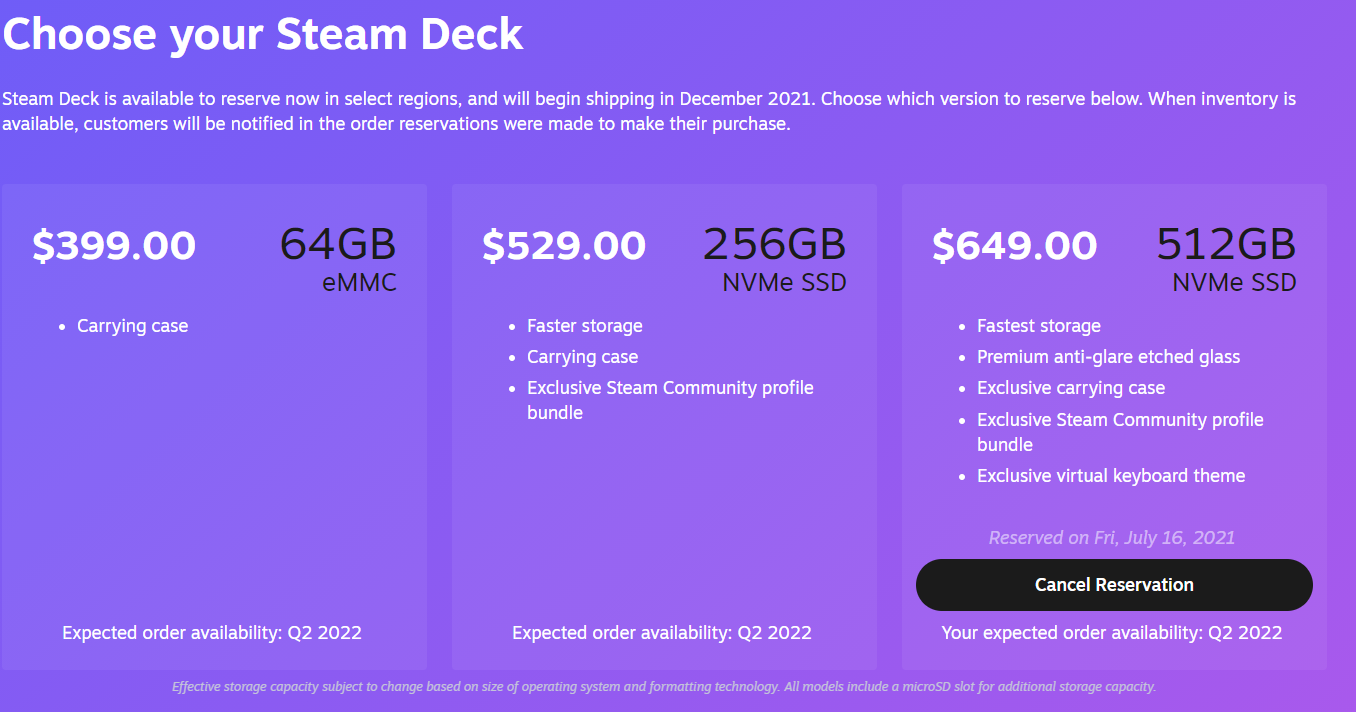Click the Cancel Reservation button
The image size is (1356, 712).
pos(1114,585)
